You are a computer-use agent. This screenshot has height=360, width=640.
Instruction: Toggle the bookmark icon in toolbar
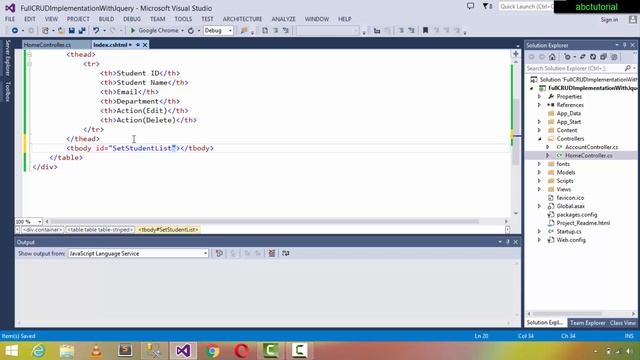pyautogui.click(x=425, y=31)
